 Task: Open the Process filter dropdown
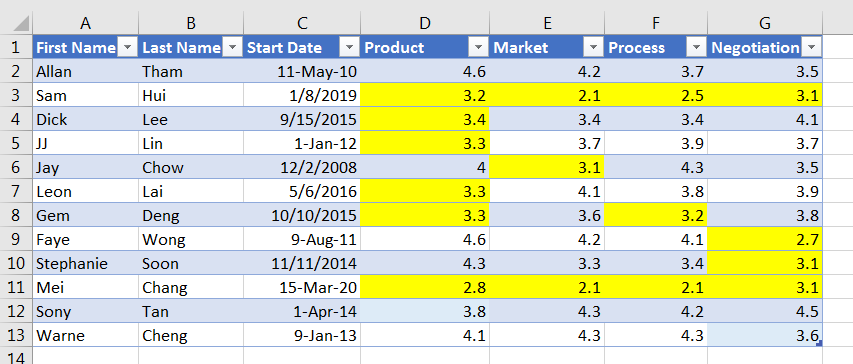(x=696, y=48)
